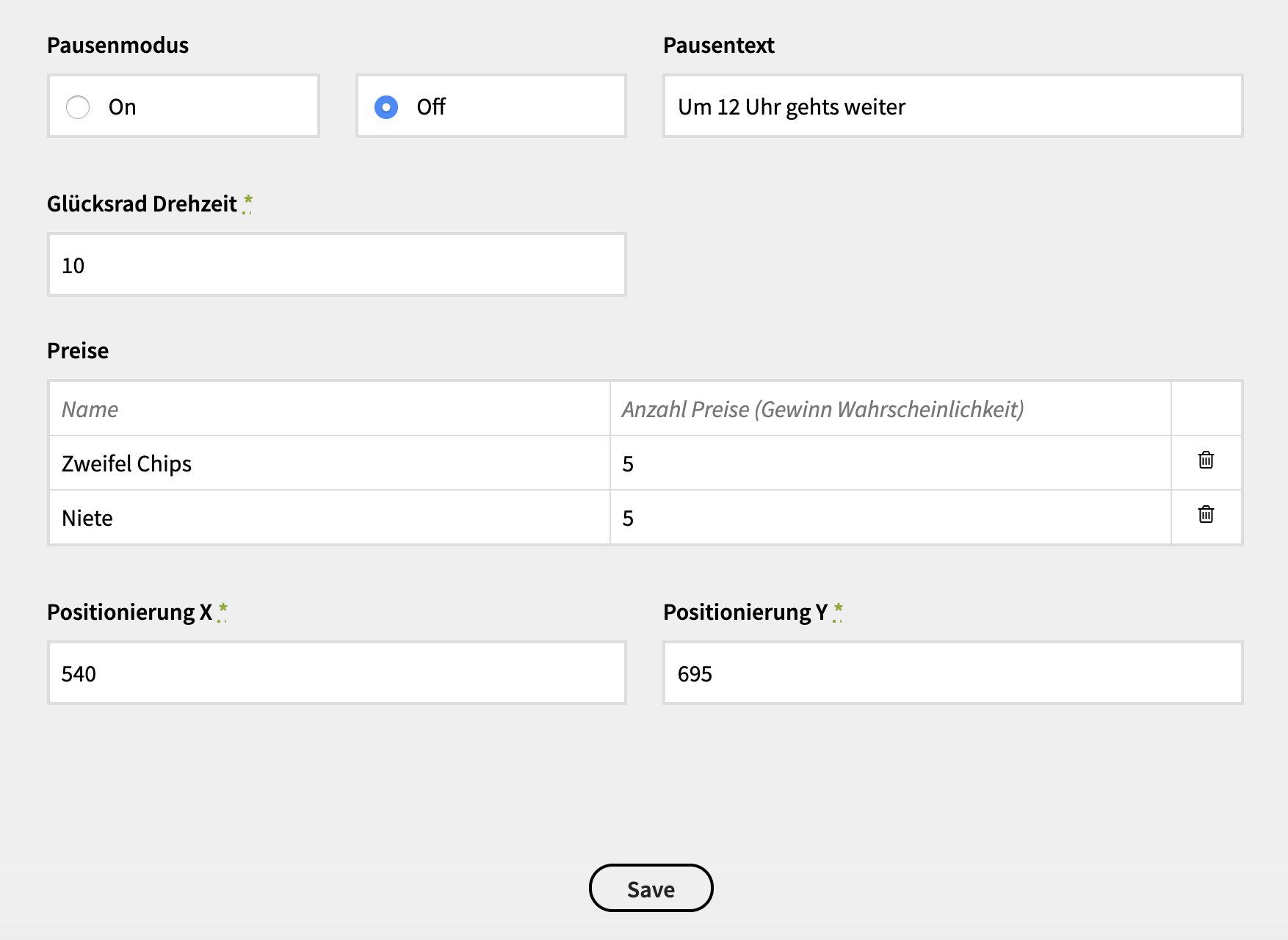
Task: Edit the Niete name cell
Action: pyautogui.click(x=329, y=518)
